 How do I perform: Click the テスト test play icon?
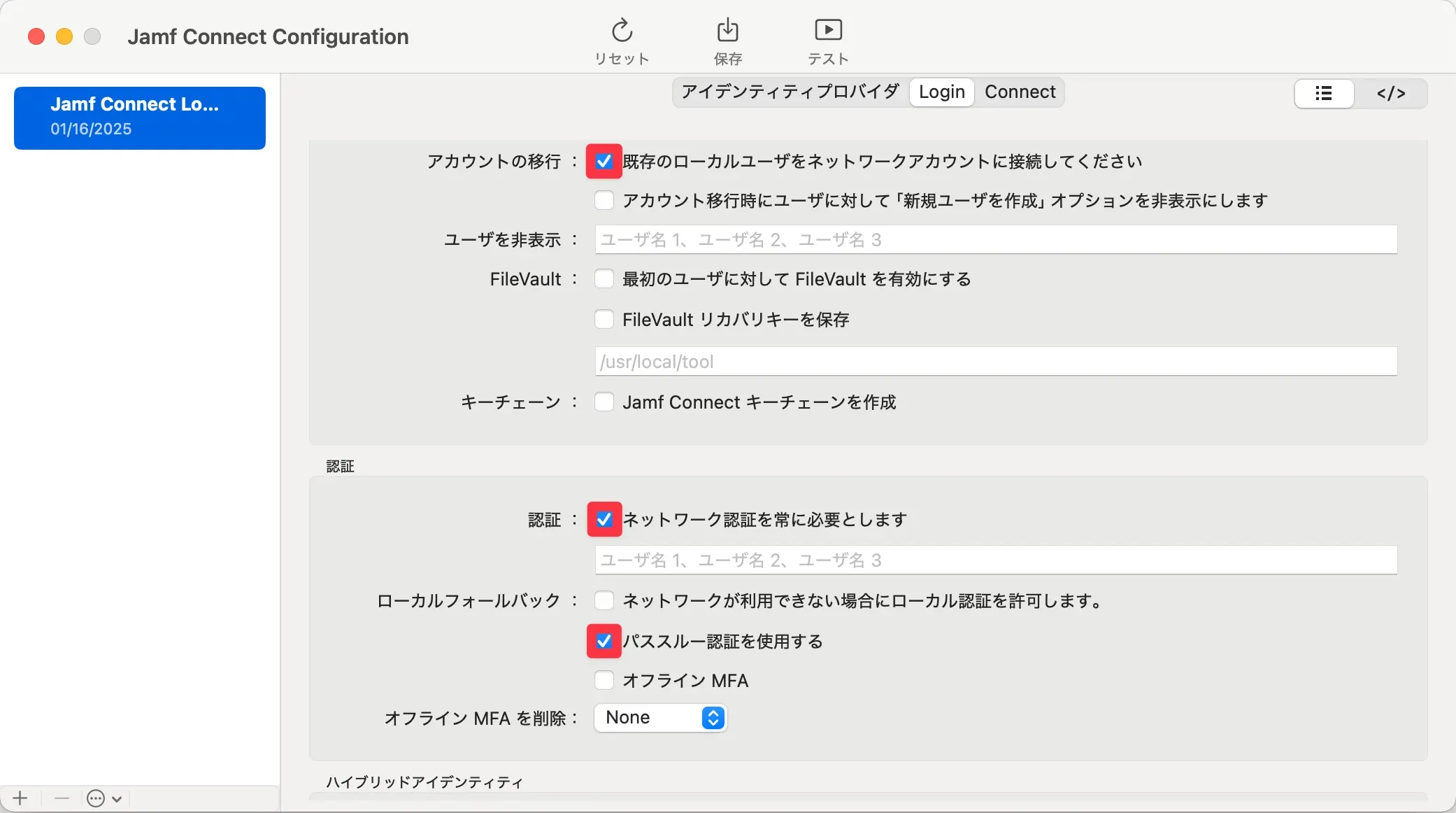click(x=828, y=30)
